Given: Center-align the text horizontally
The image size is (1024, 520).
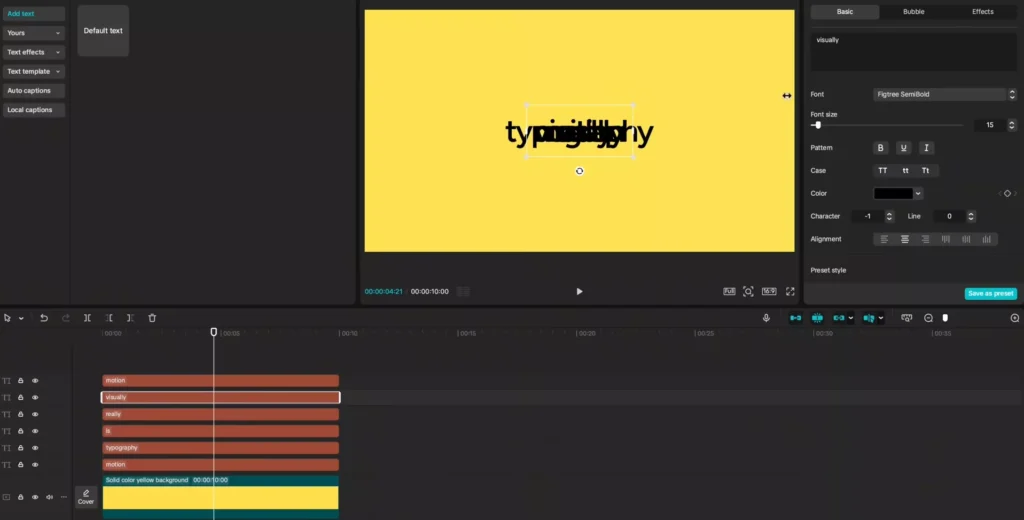Looking at the screenshot, I should (x=904, y=239).
